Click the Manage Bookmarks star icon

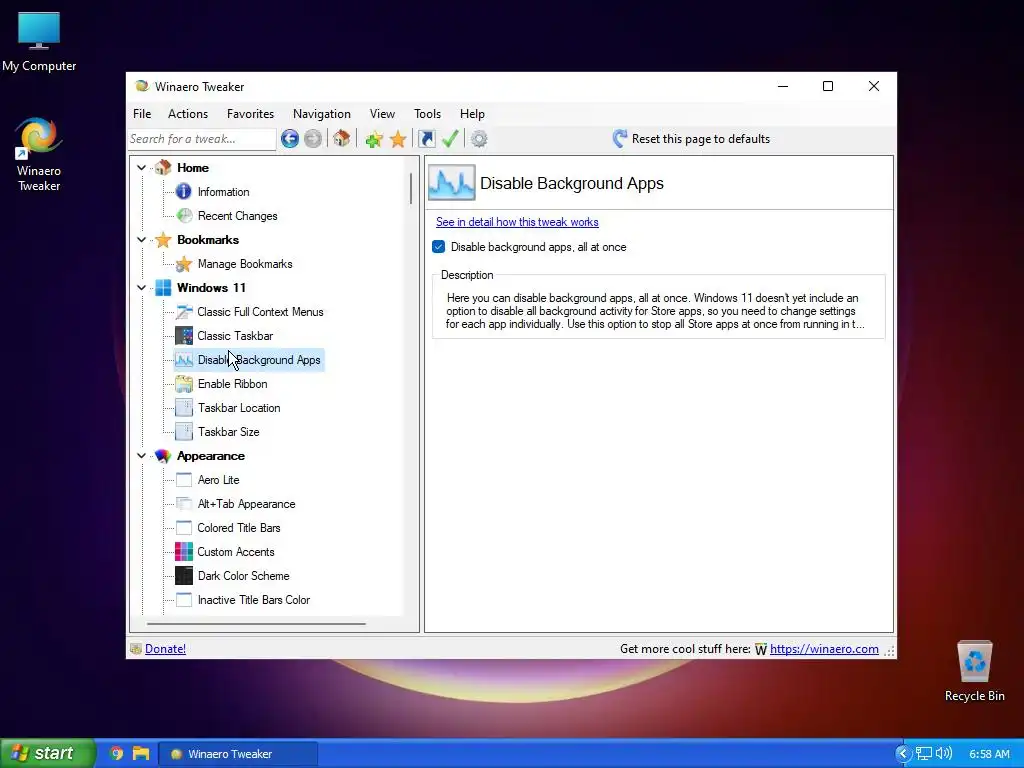point(184,264)
